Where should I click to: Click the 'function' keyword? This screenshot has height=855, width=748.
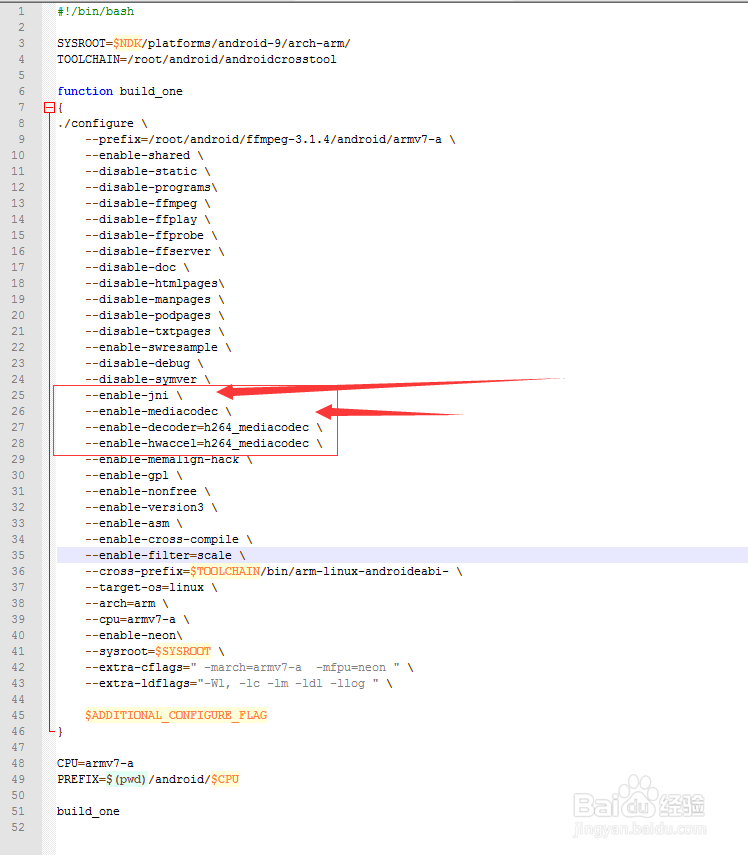point(85,91)
